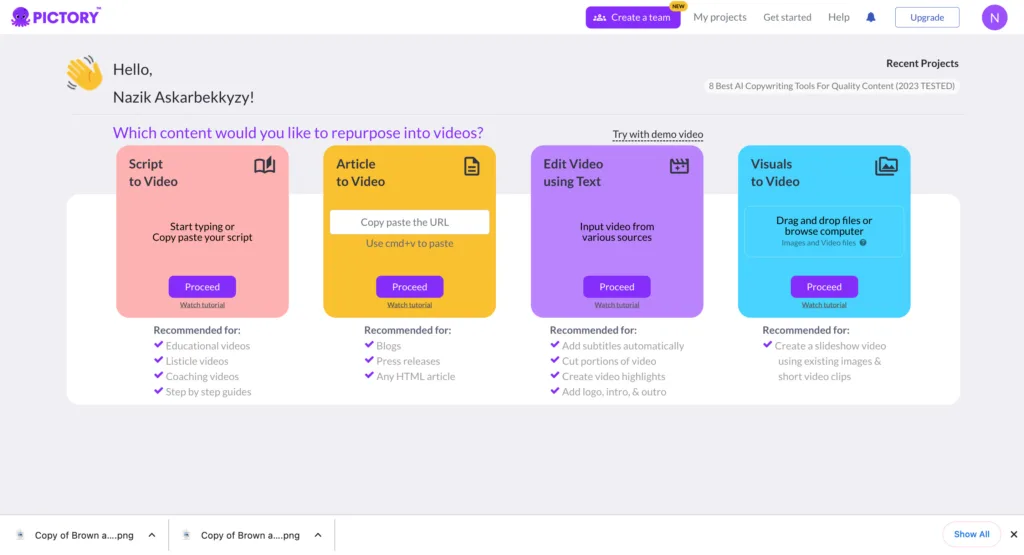This screenshot has height=555, width=1024.
Task: Open My projects
Action: point(720,18)
